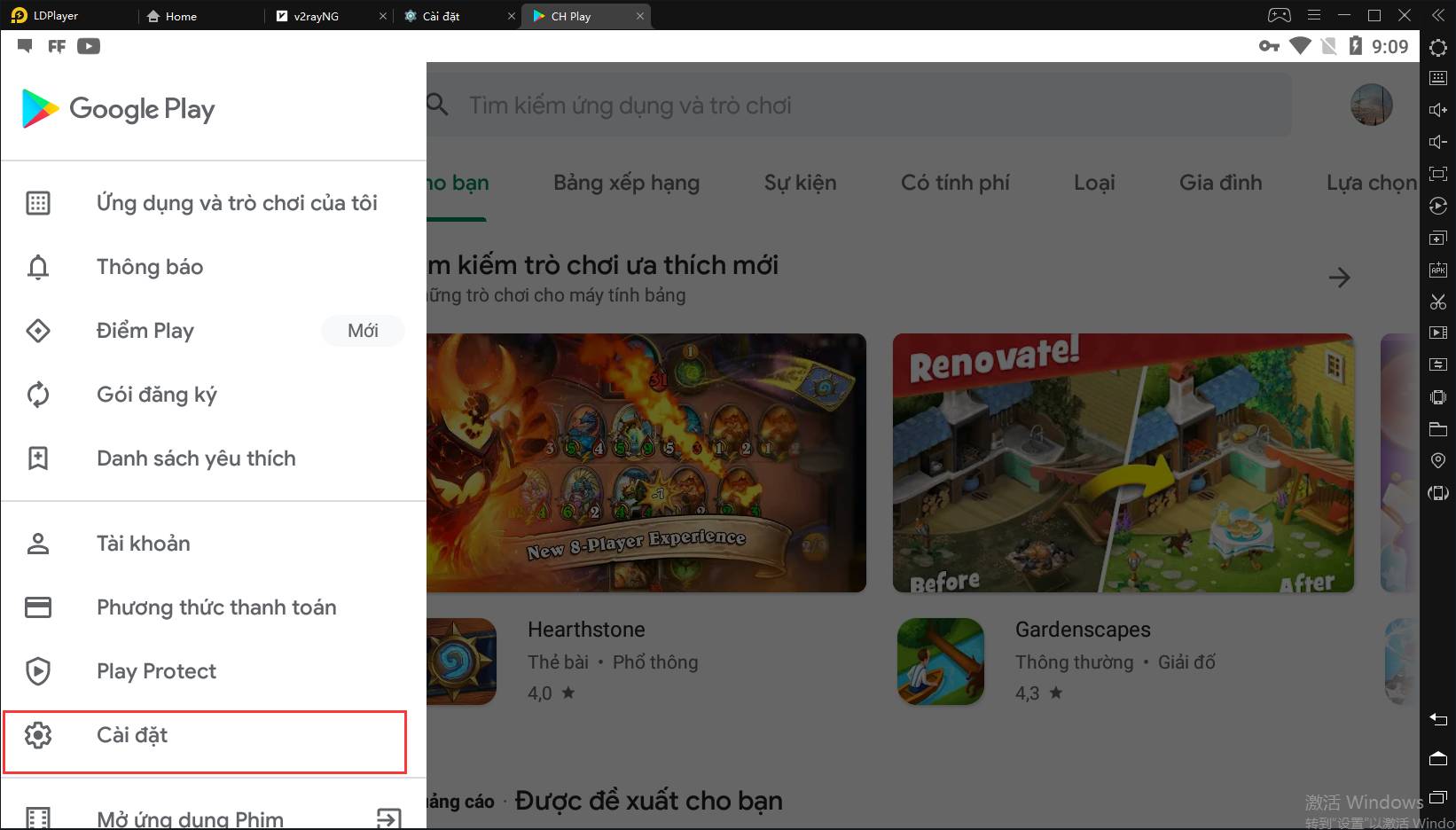Open Điểm Play diamond icon
The image size is (1456, 830).
[x=38, y=331]
